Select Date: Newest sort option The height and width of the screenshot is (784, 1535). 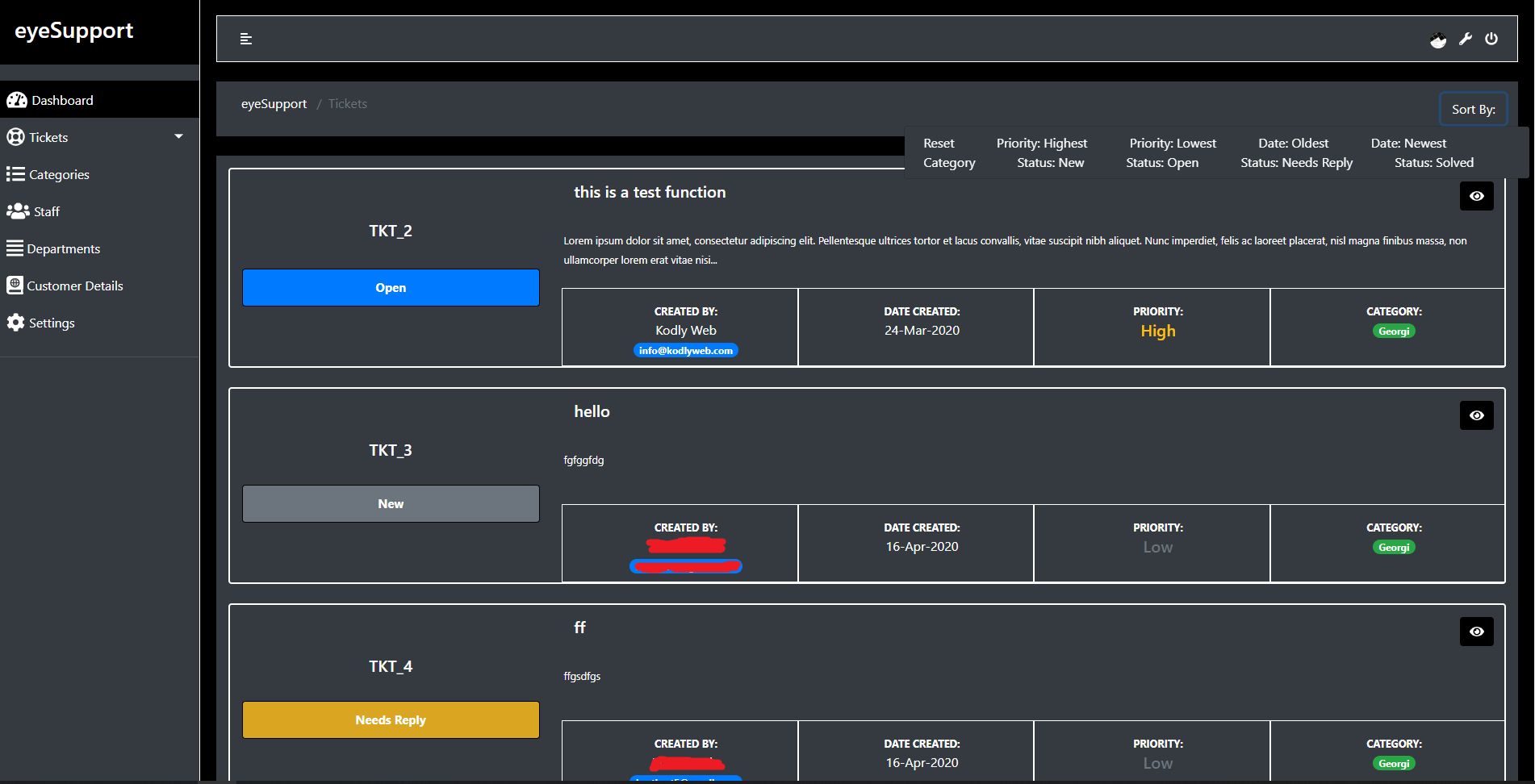coord(1408,143)
